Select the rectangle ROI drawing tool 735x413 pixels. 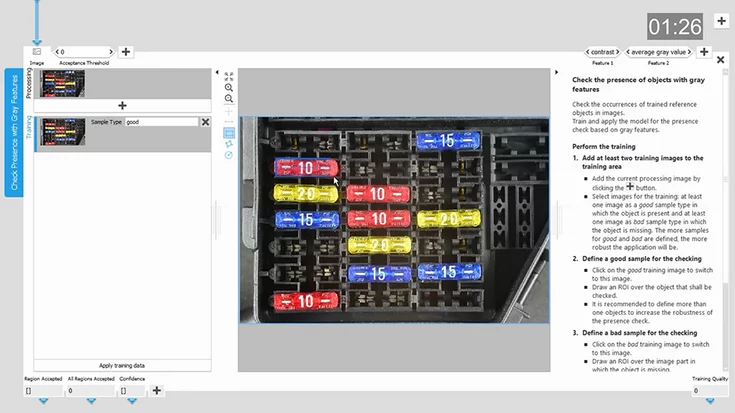click(x=229, y=132)
